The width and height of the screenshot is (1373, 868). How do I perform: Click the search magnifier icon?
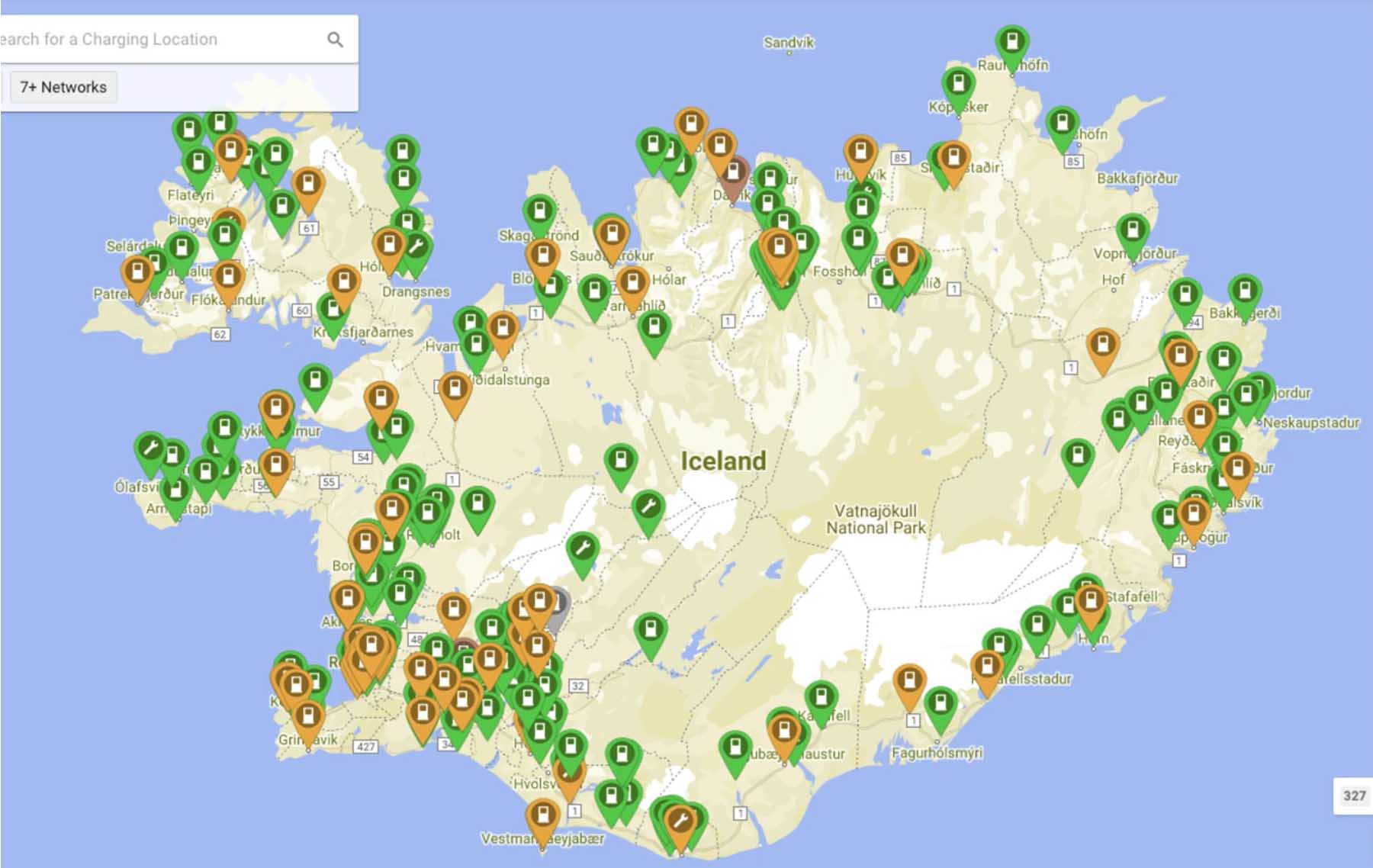pyautogui.click(x=336, y=40)
